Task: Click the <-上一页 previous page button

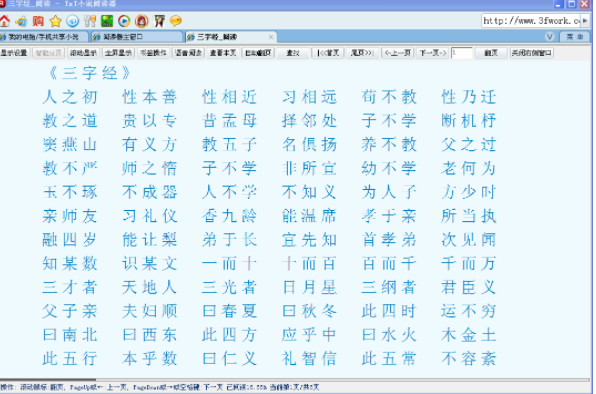Action: [397, 53]
